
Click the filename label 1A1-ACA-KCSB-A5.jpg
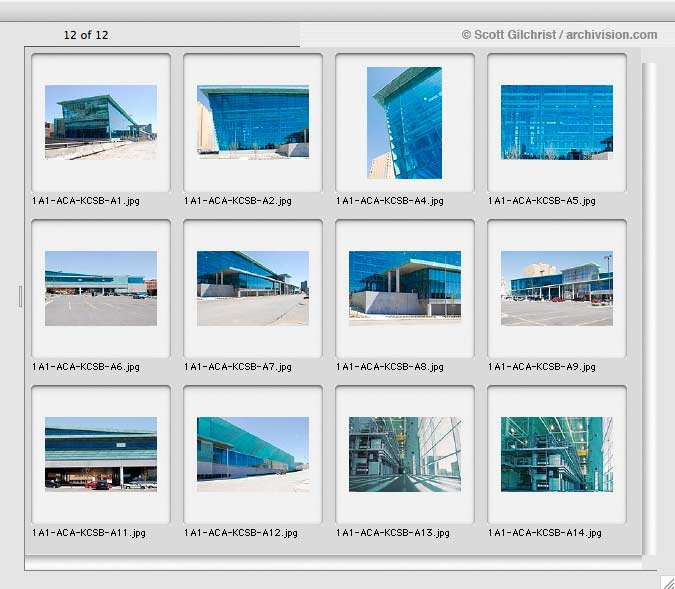[542, 201]
